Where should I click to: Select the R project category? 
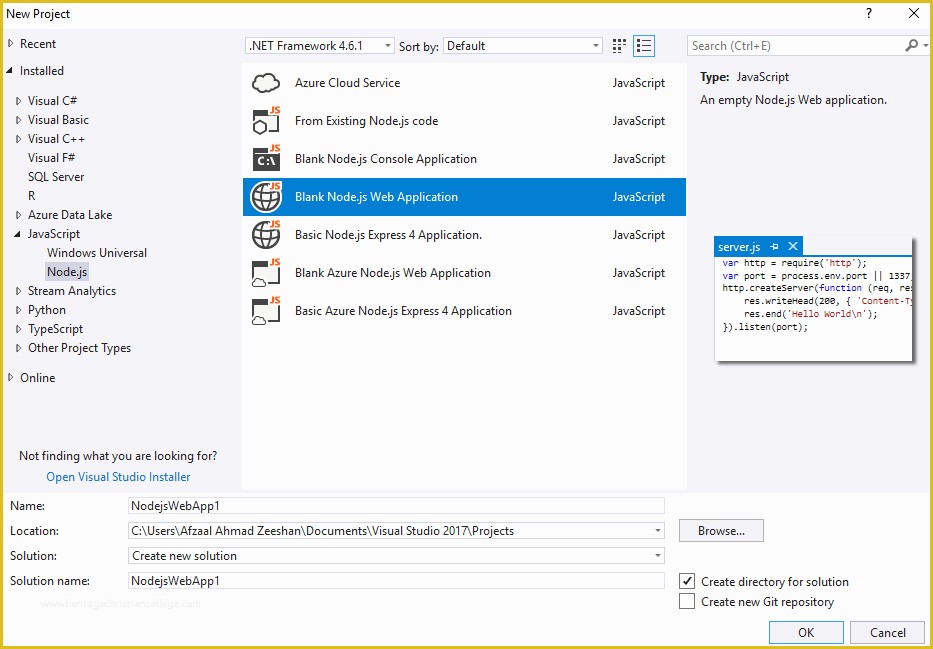pyautogui.click(x=32, y=196)
